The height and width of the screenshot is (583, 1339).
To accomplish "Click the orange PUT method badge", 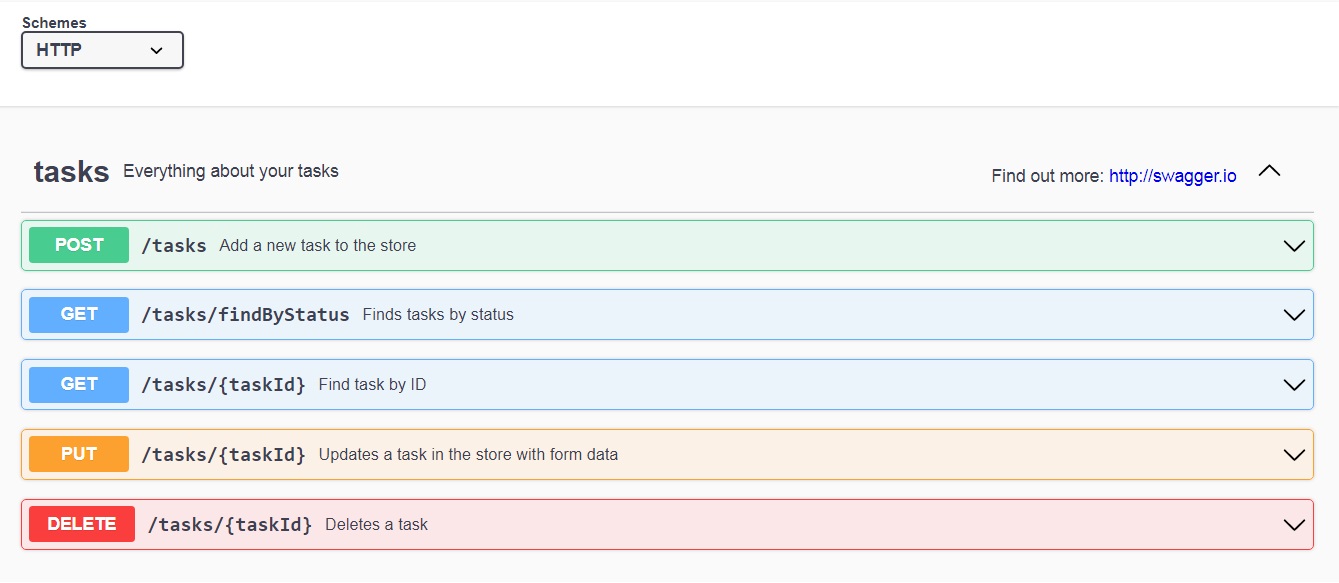I will [x=79, y=453].
